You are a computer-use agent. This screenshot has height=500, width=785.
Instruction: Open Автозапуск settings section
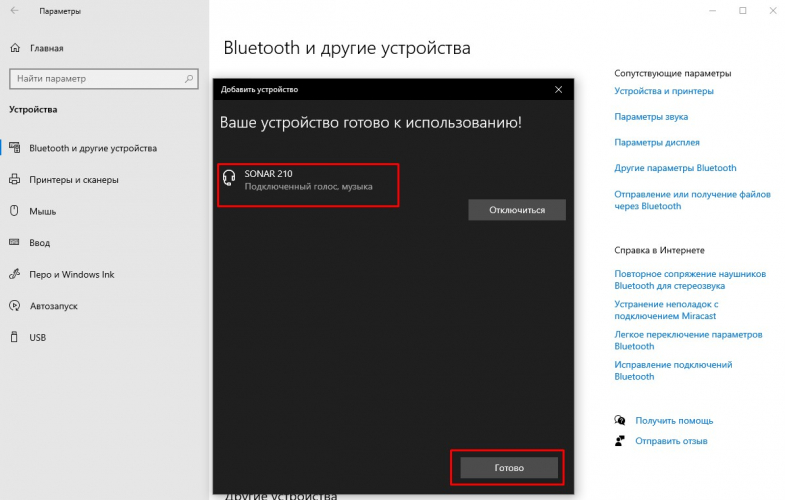click(x=54, y=306)
